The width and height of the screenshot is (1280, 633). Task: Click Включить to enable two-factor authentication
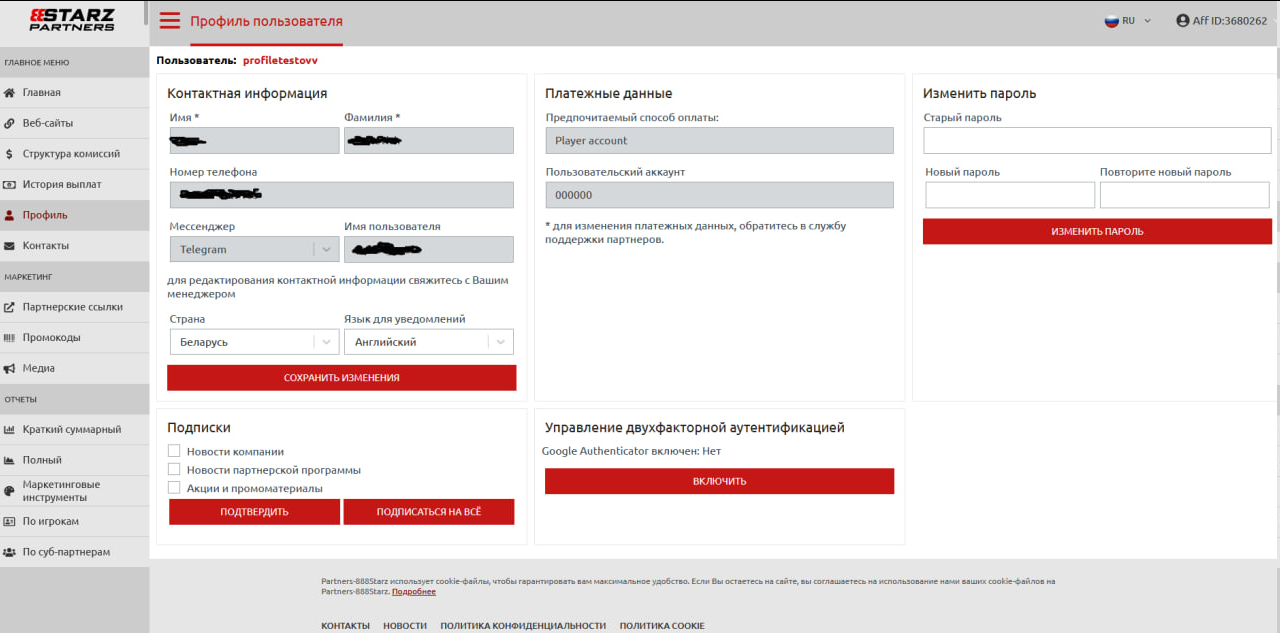coord(719,481)
